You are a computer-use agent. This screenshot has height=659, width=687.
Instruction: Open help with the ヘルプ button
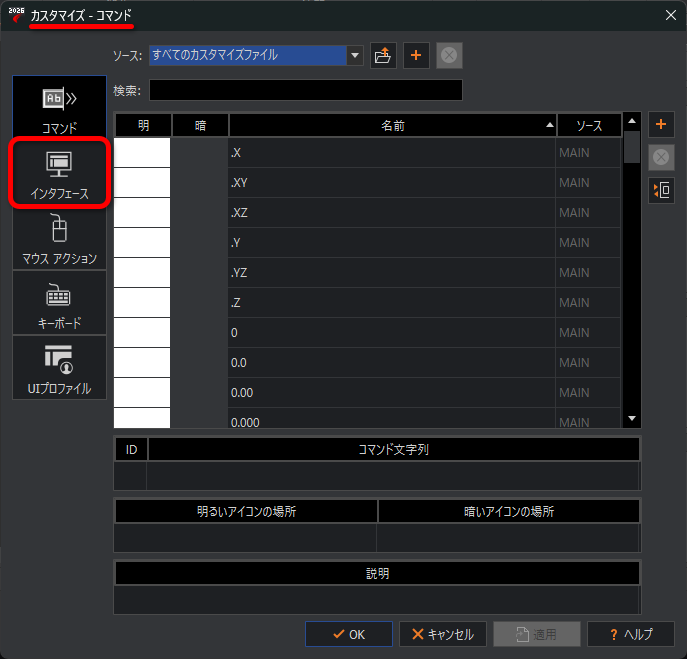click(630, 634)
